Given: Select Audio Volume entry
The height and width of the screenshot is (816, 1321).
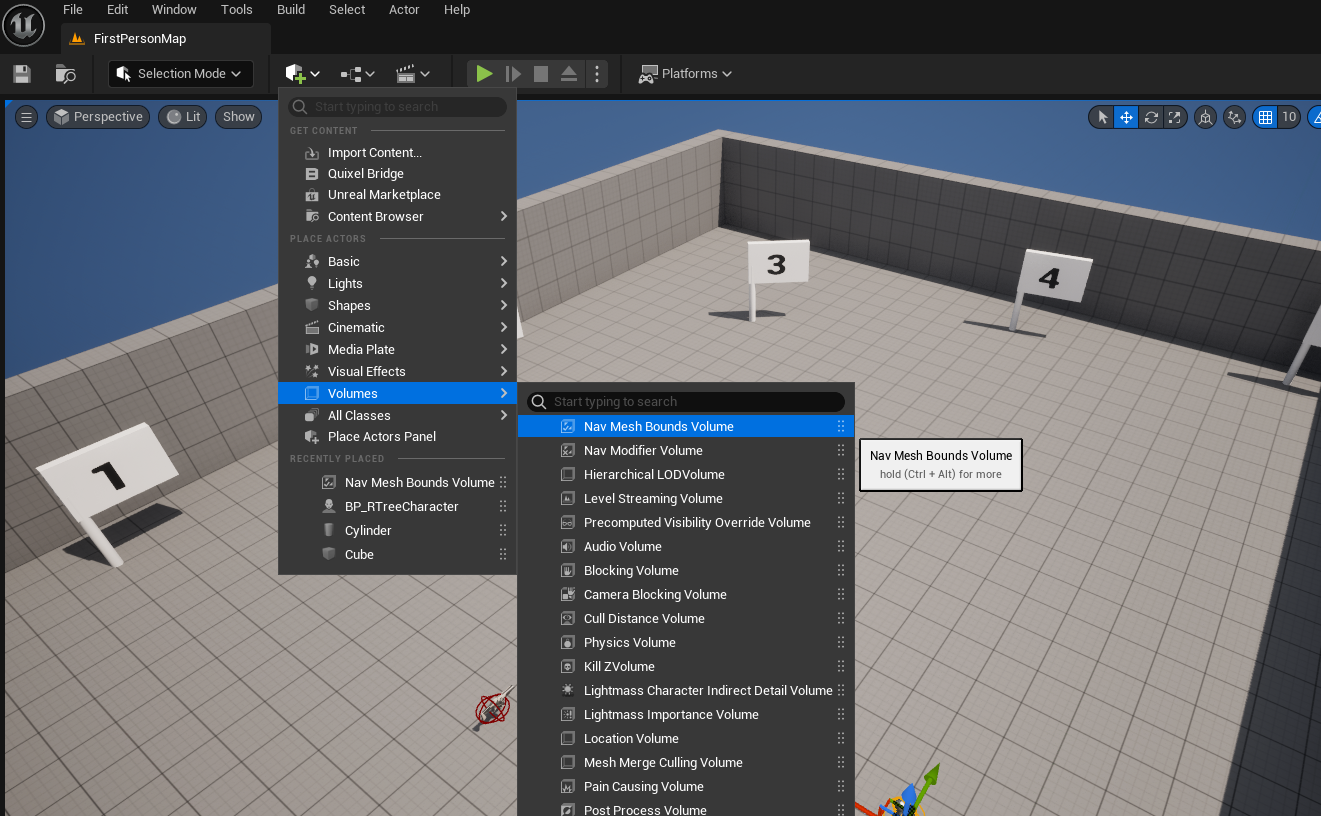Looking at the screenshot, I should pos(686,547).
